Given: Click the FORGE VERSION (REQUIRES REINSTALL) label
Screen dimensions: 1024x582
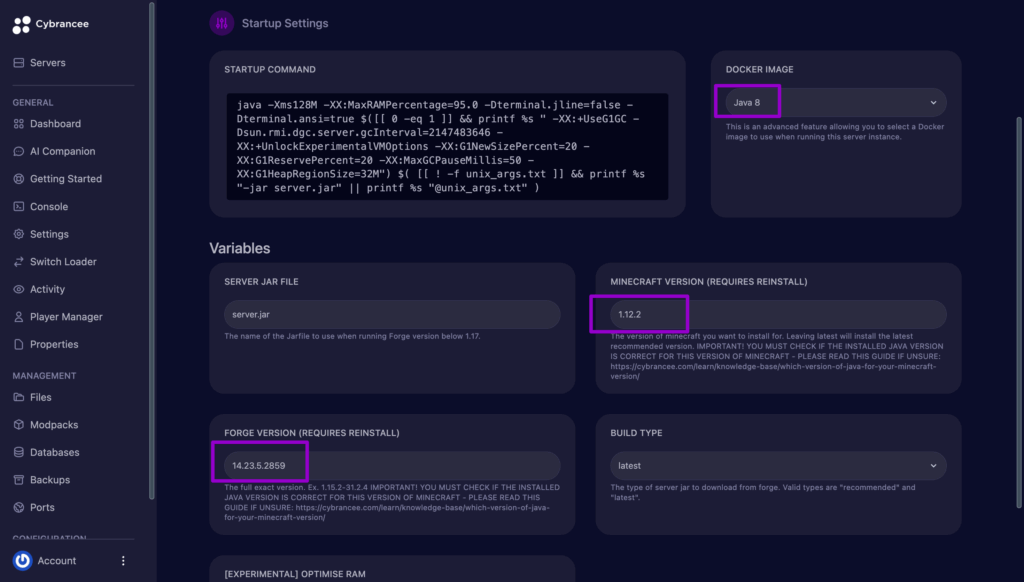Looking at the screenshot, I should tap(312, 433).
